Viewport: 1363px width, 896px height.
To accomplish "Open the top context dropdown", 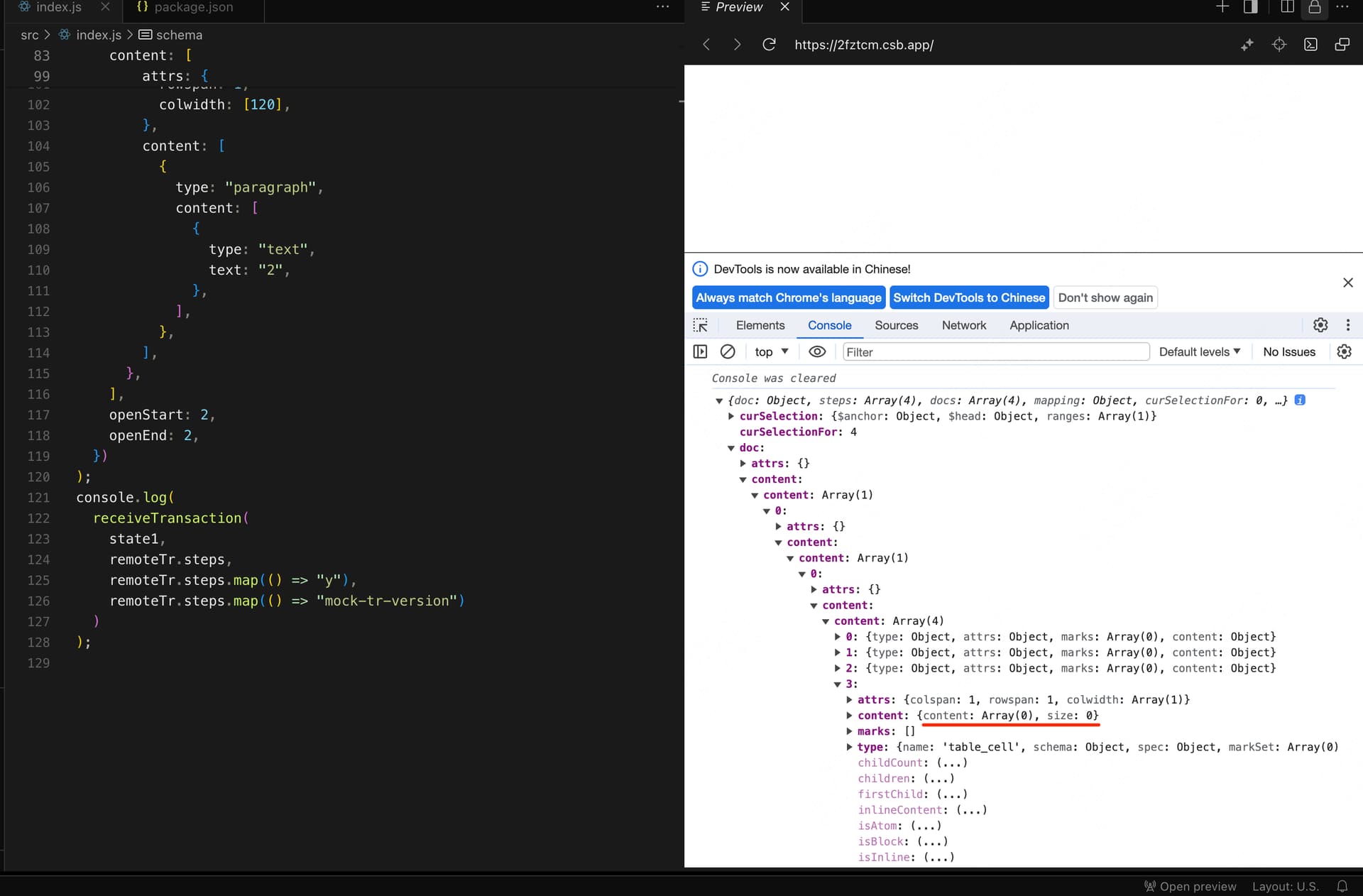I will [772, 351].
